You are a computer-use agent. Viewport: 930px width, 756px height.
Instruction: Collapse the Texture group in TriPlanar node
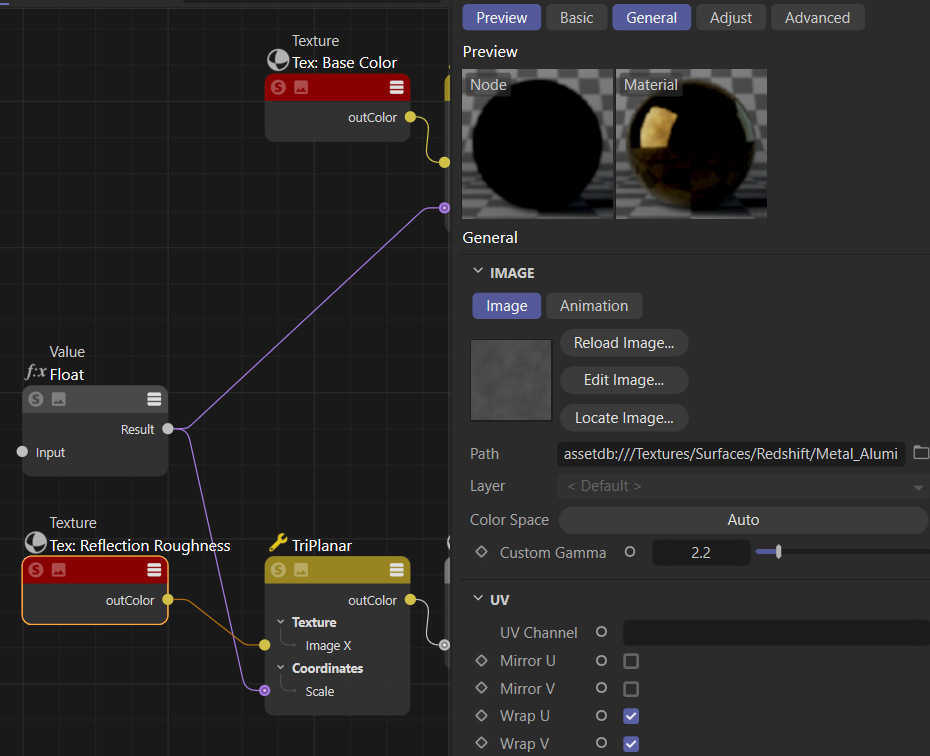pos(281,622)
